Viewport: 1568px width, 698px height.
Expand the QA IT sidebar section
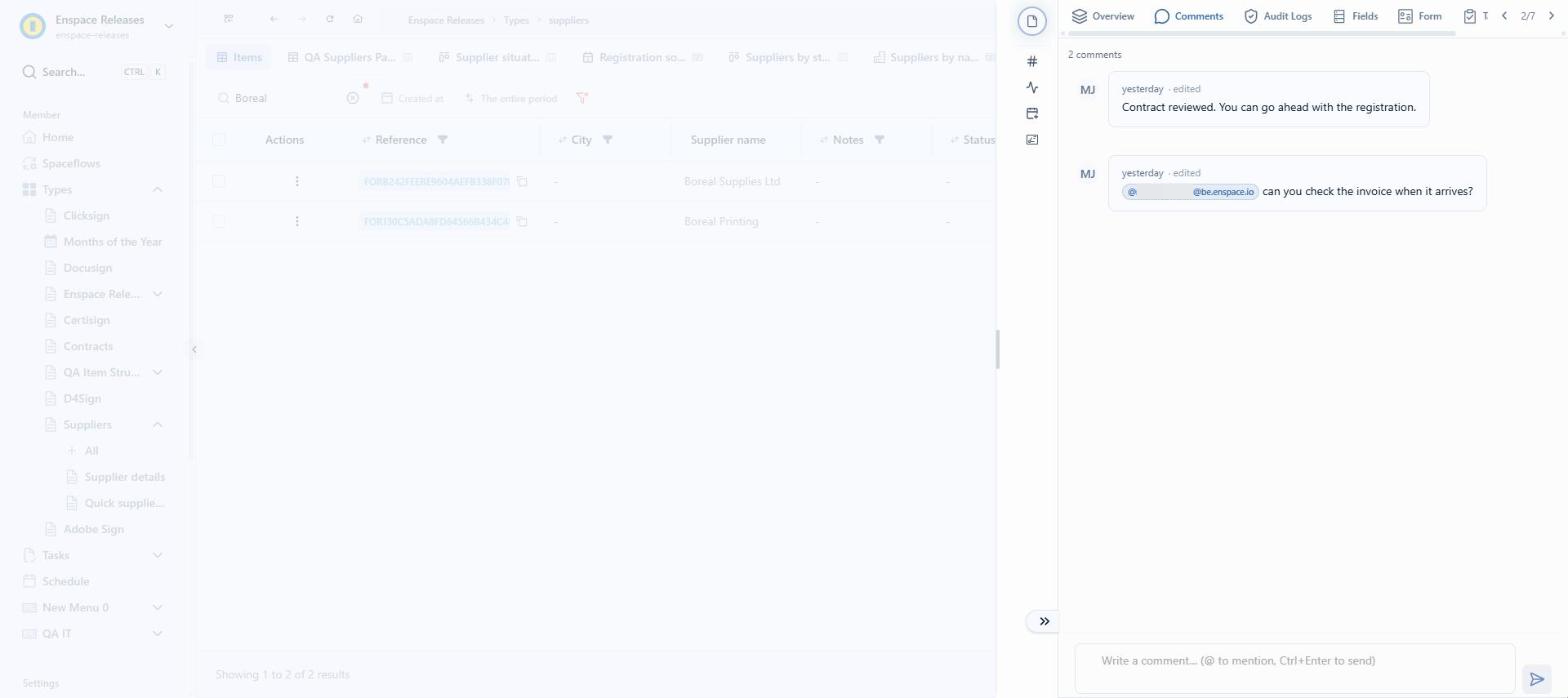pyautogui.click(x=157, y=633)
